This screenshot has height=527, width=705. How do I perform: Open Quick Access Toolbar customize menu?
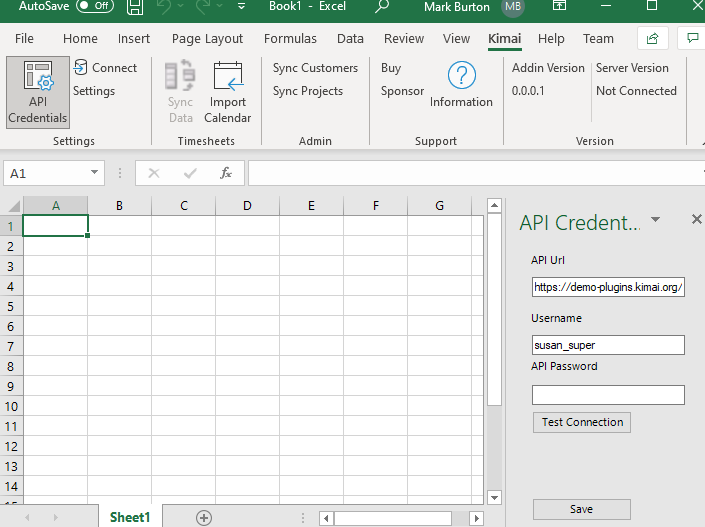(241, 6)
